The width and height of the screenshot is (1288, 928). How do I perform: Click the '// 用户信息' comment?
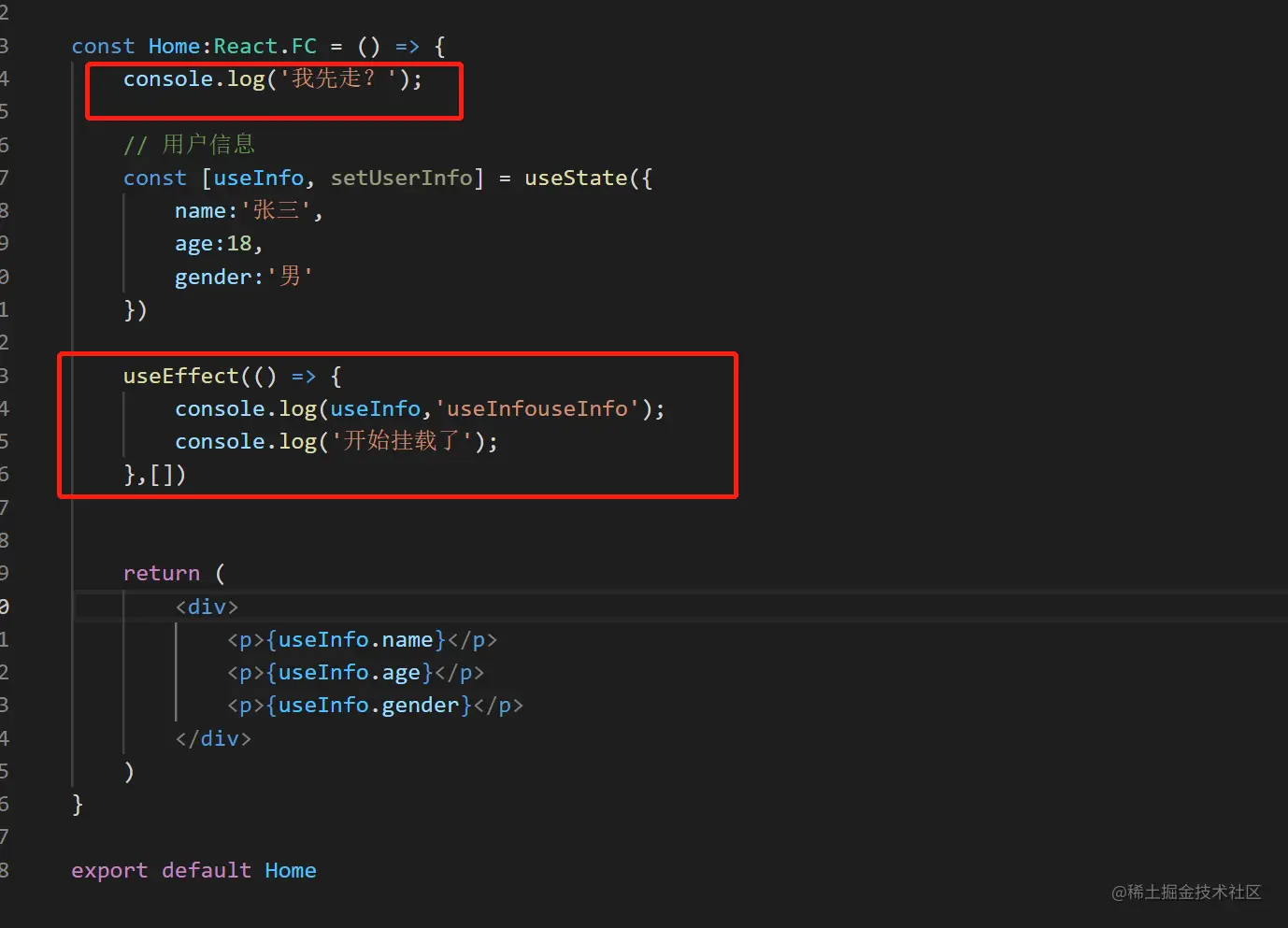(x=189, y=144)
